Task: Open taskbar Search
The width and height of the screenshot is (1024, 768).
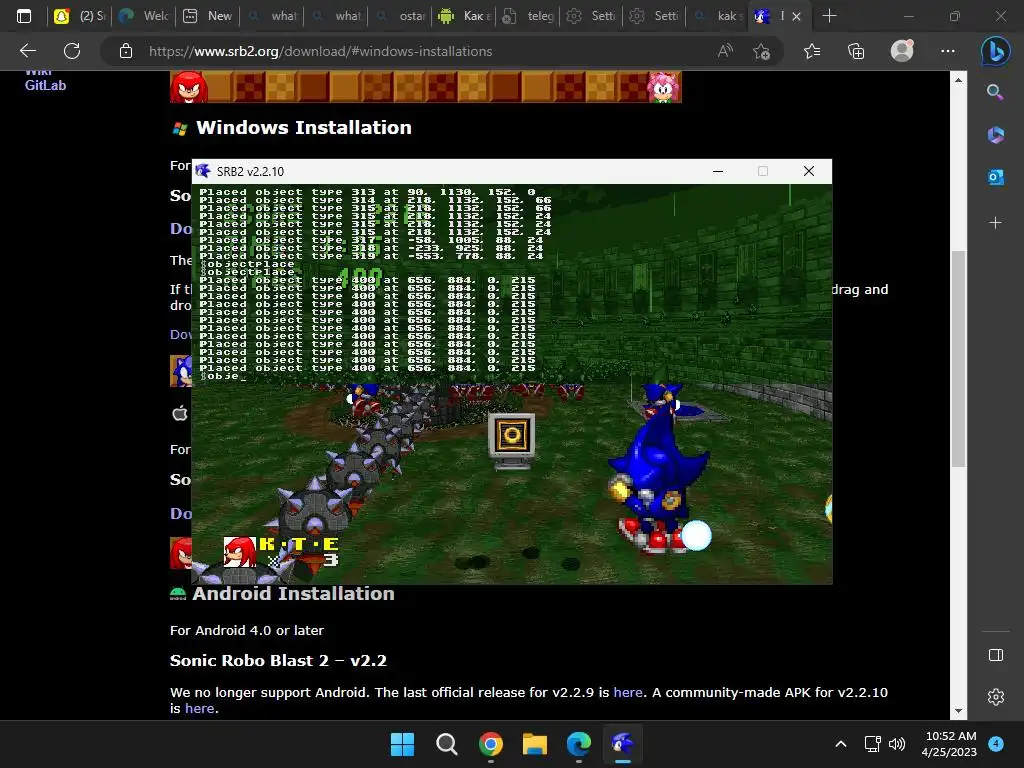Action: tap(447, 744)
